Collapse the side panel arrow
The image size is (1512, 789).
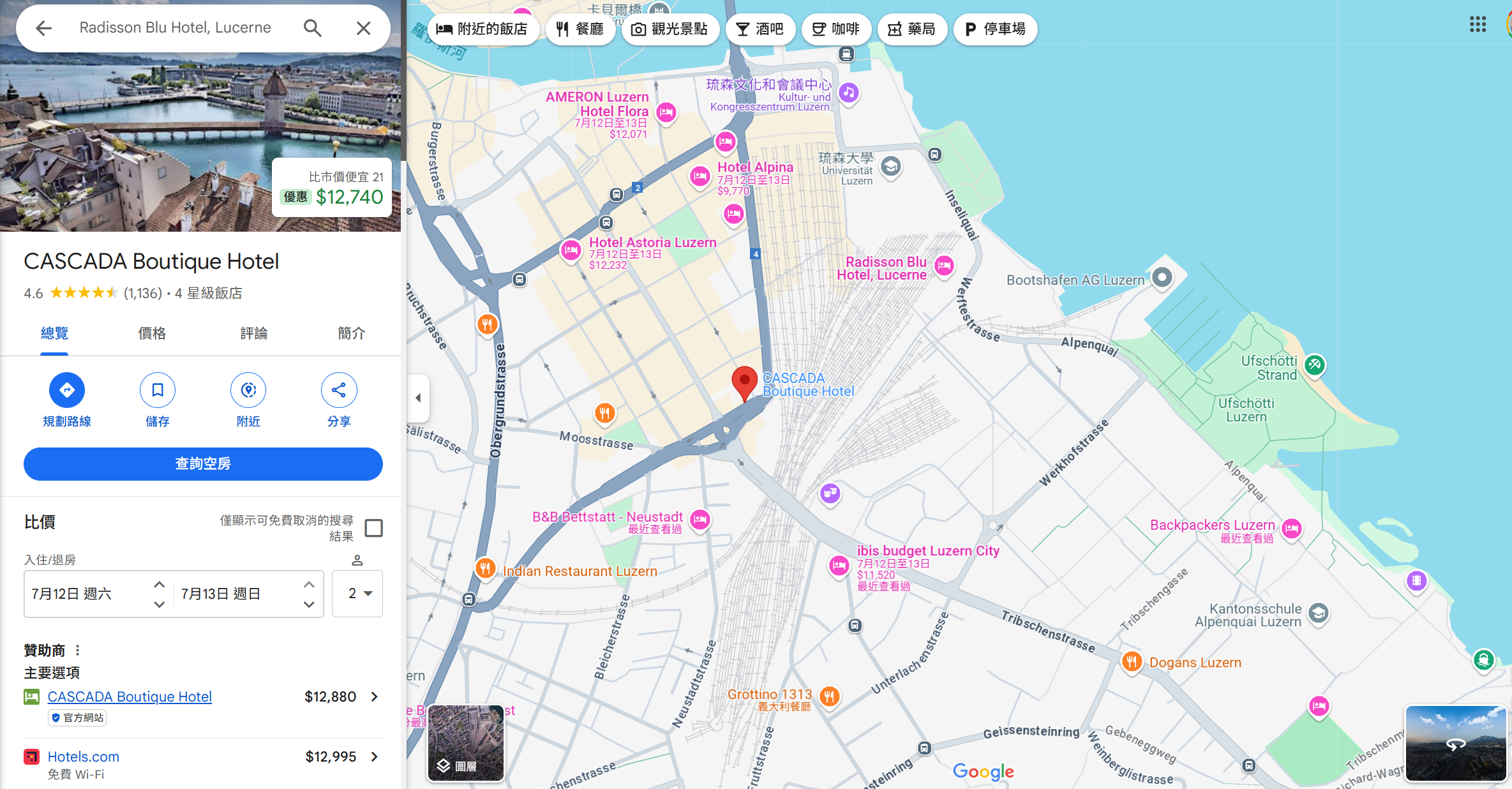click(x=418, y=398)
